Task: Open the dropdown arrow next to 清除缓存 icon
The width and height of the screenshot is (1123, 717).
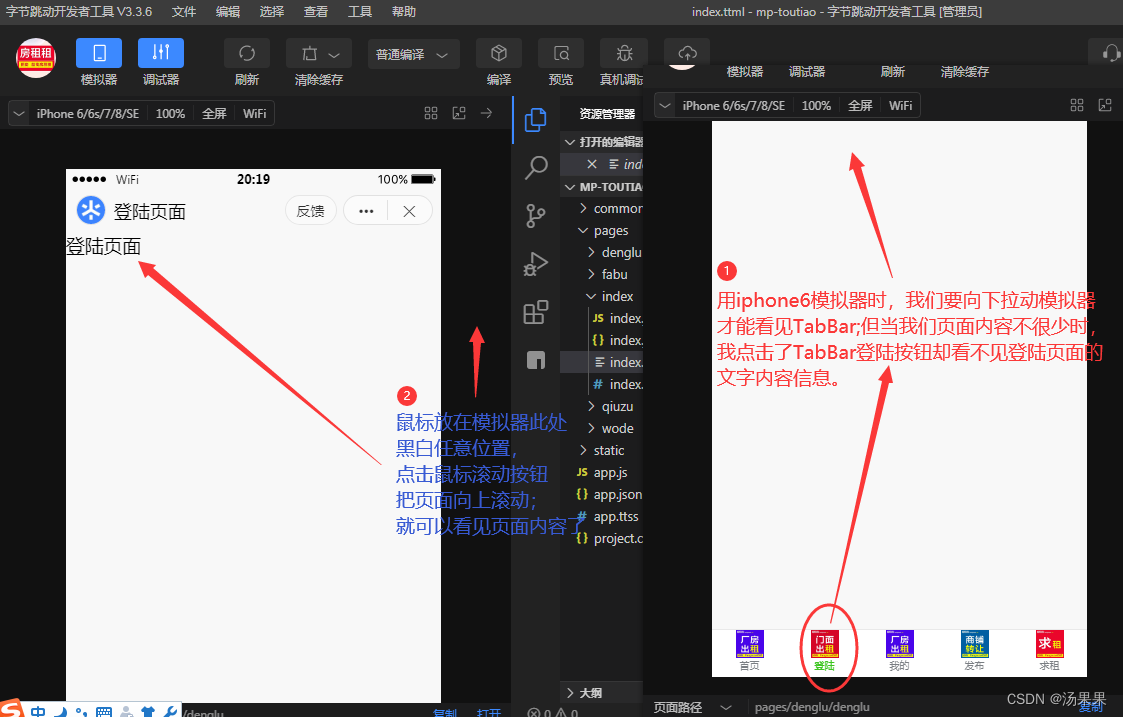Action: pyautogui.click(x=334, y=54)
